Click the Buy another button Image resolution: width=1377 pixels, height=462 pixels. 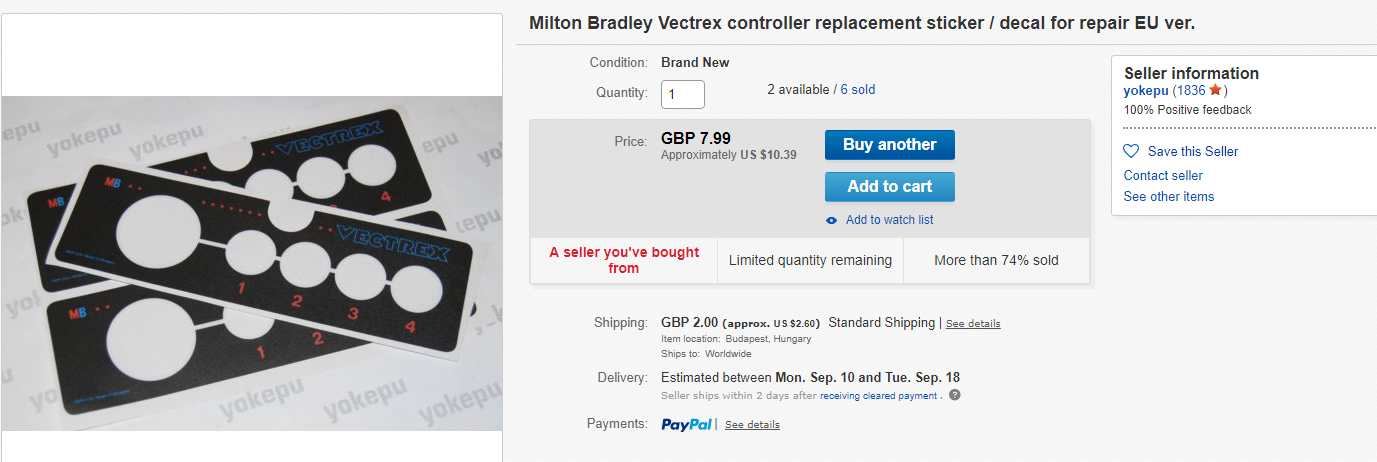889,145
